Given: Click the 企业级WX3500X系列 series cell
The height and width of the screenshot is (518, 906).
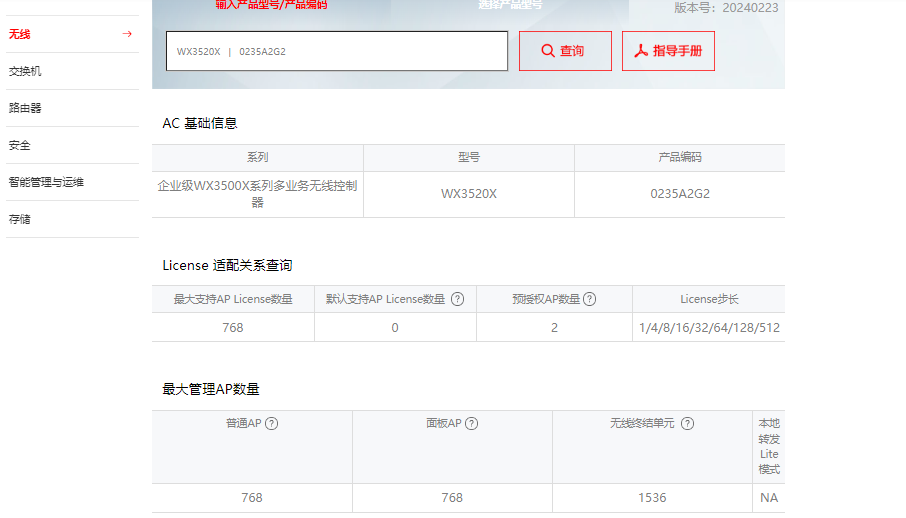Looking at the screenshot, I should click(258, 194).
